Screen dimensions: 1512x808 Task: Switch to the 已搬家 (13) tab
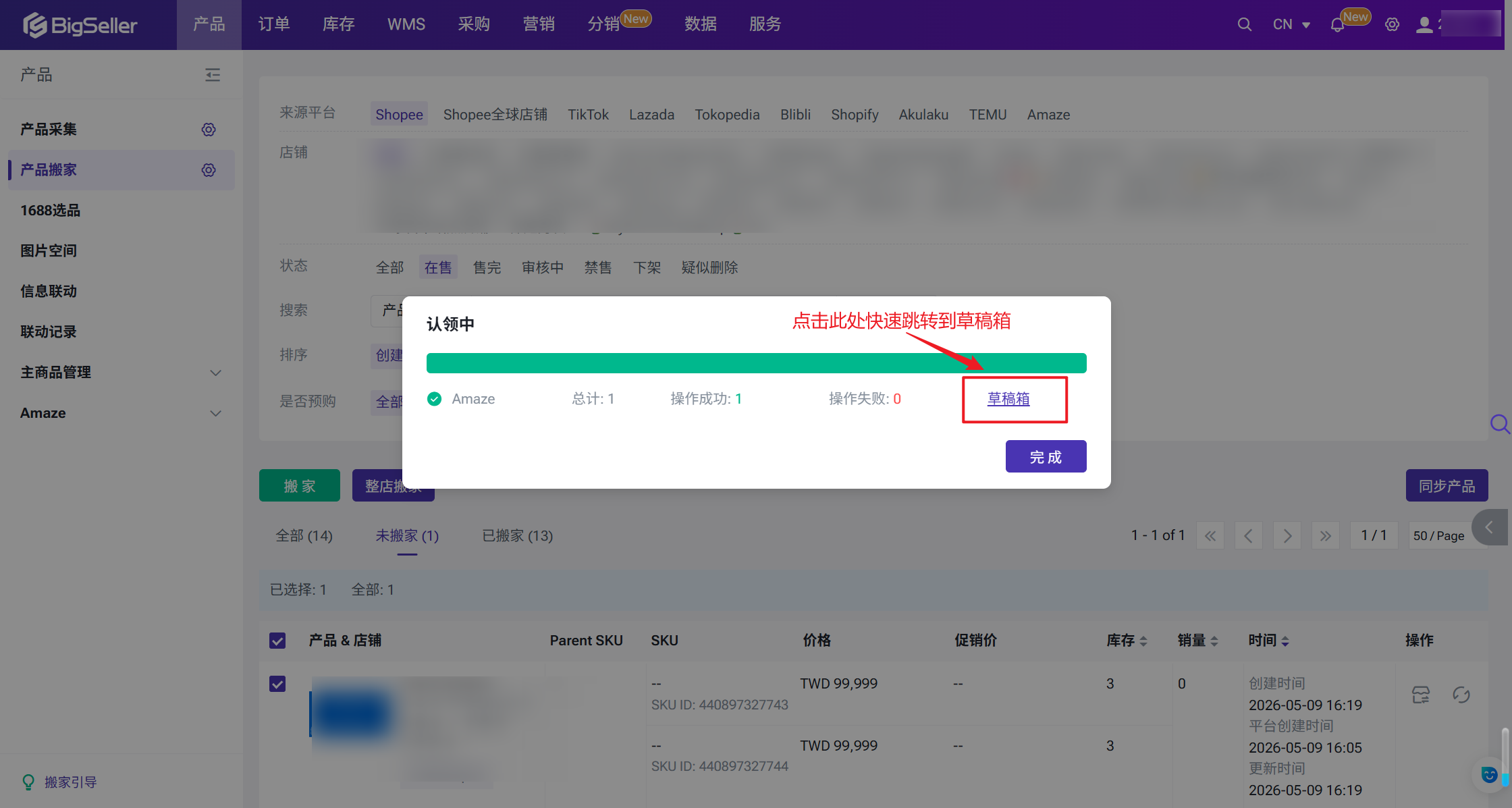pos(517,535)
